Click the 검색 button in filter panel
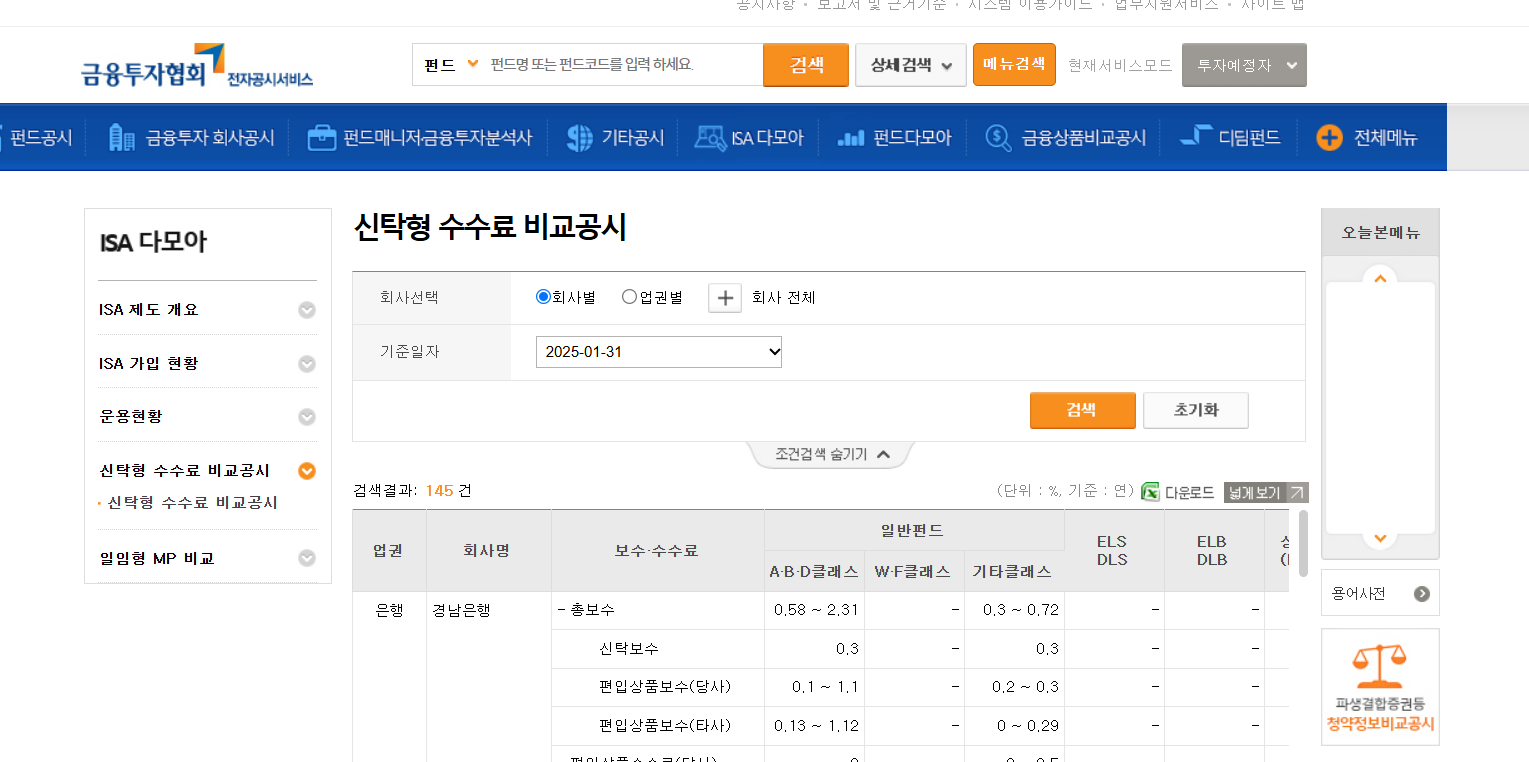The height and width of the screenshot is (762, 1529). point(1082,410)
